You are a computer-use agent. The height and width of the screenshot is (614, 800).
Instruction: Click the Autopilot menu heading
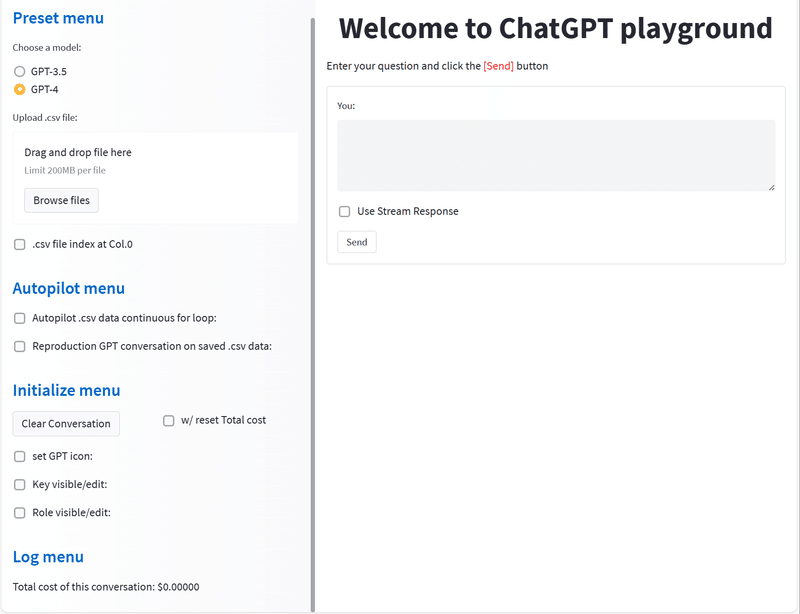tap(68, 288)
